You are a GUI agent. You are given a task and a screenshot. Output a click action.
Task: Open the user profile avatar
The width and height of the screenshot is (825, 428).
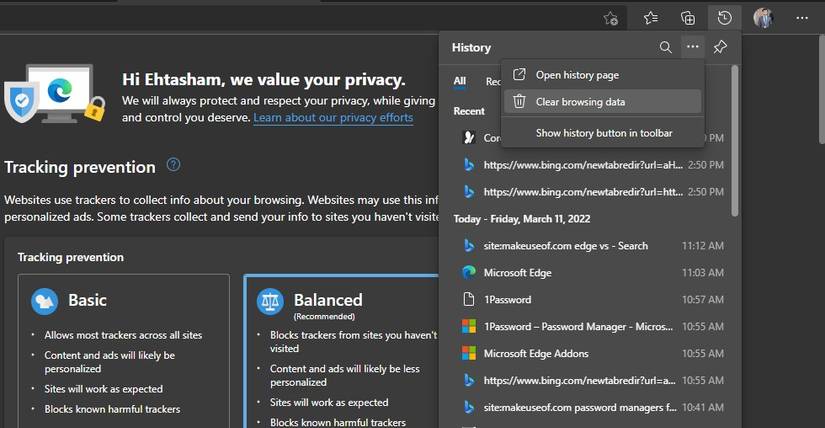tap(763, 18)
